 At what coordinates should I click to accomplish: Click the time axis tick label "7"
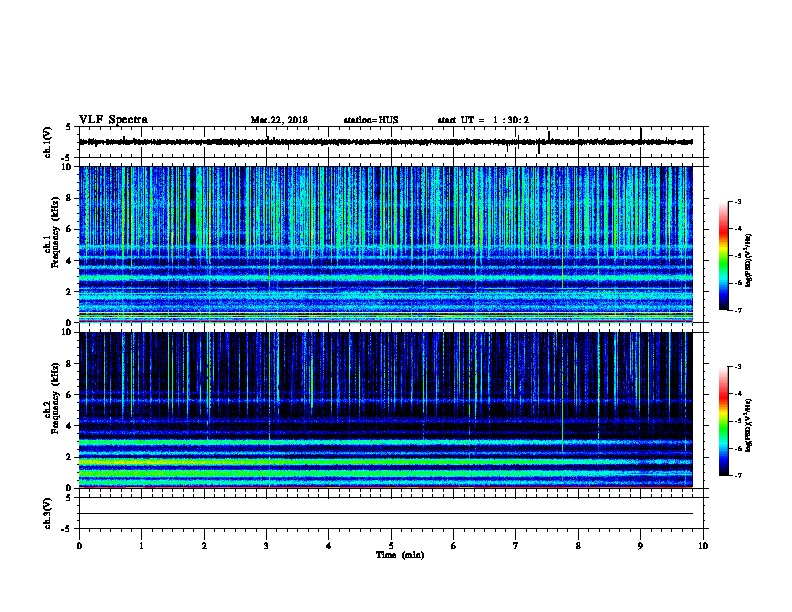(x=516, y=546)
